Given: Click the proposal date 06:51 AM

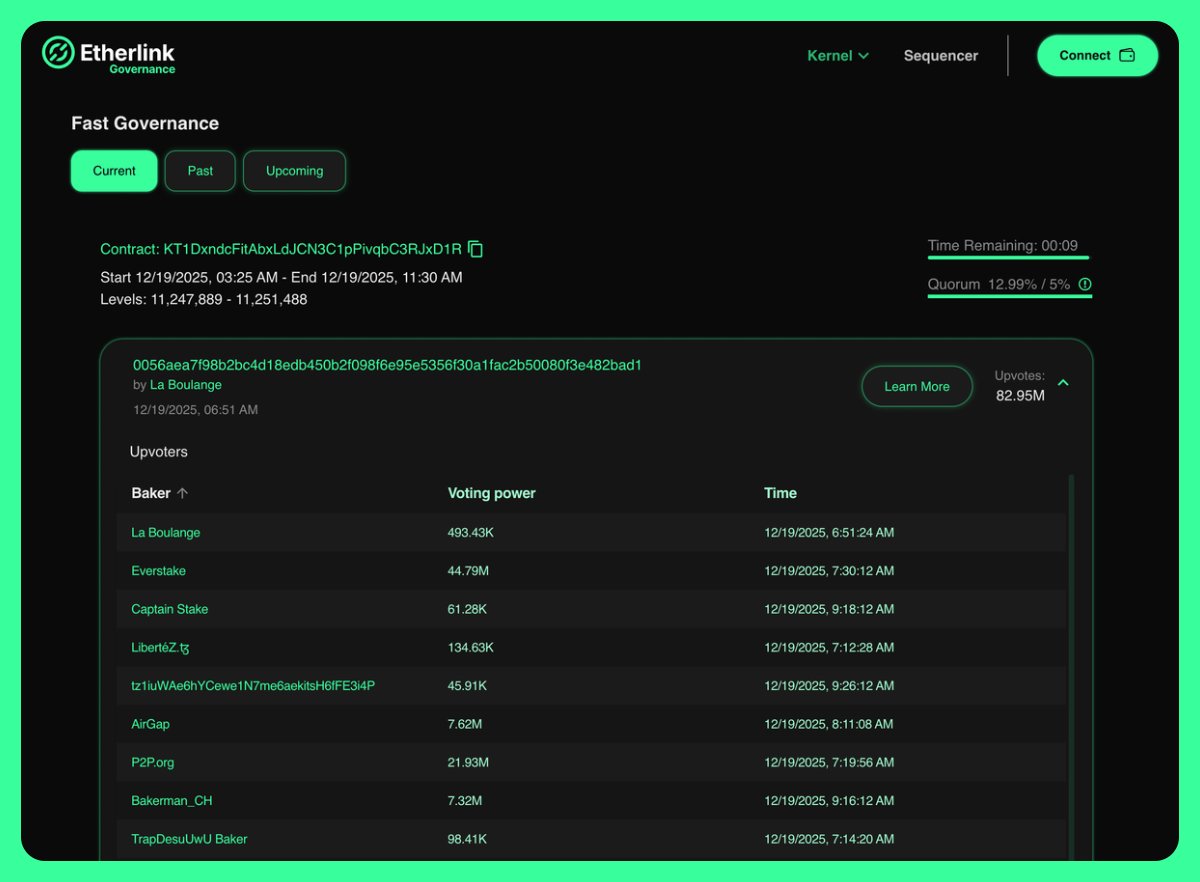Looking at the screenshot, I should click(x=195, y=410).
